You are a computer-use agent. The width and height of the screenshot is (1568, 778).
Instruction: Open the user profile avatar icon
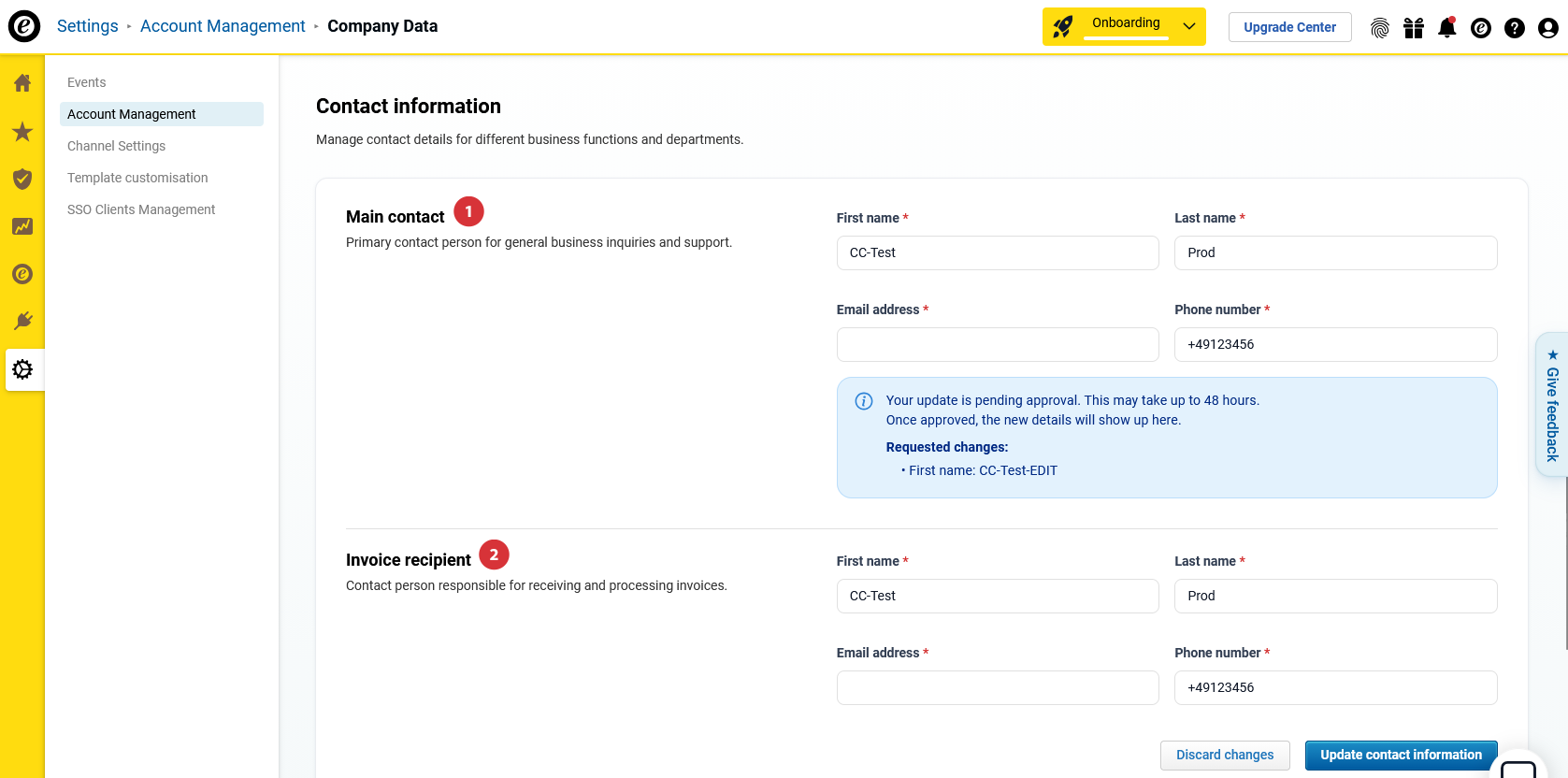pyautogui.click(x=1547, y=28)
